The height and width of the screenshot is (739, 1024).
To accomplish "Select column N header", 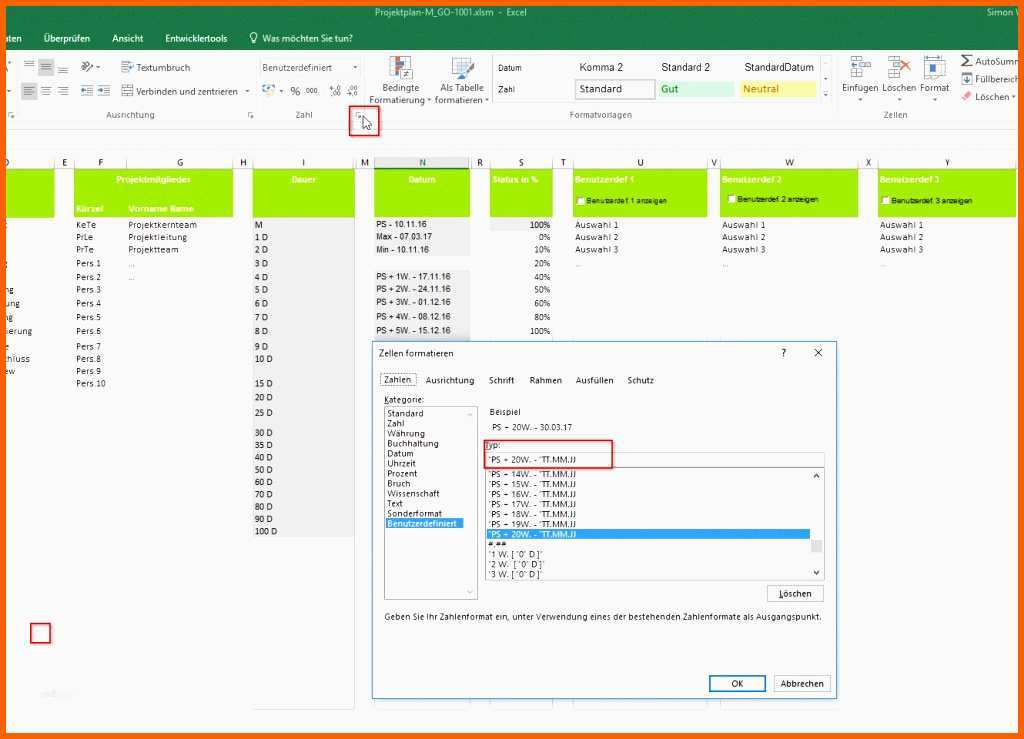I will point(422,162).
